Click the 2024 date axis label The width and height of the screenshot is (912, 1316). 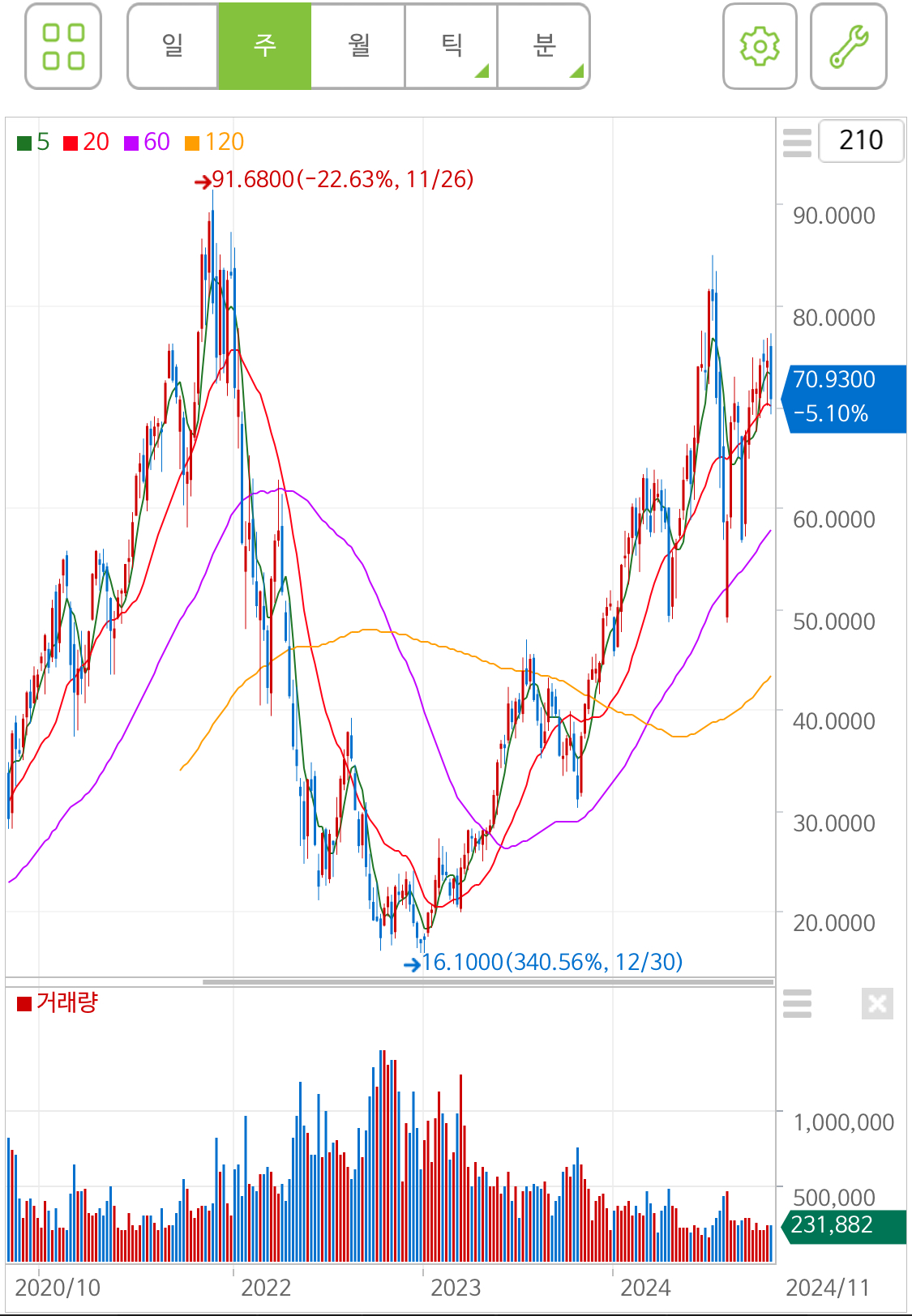point(645,1288)
